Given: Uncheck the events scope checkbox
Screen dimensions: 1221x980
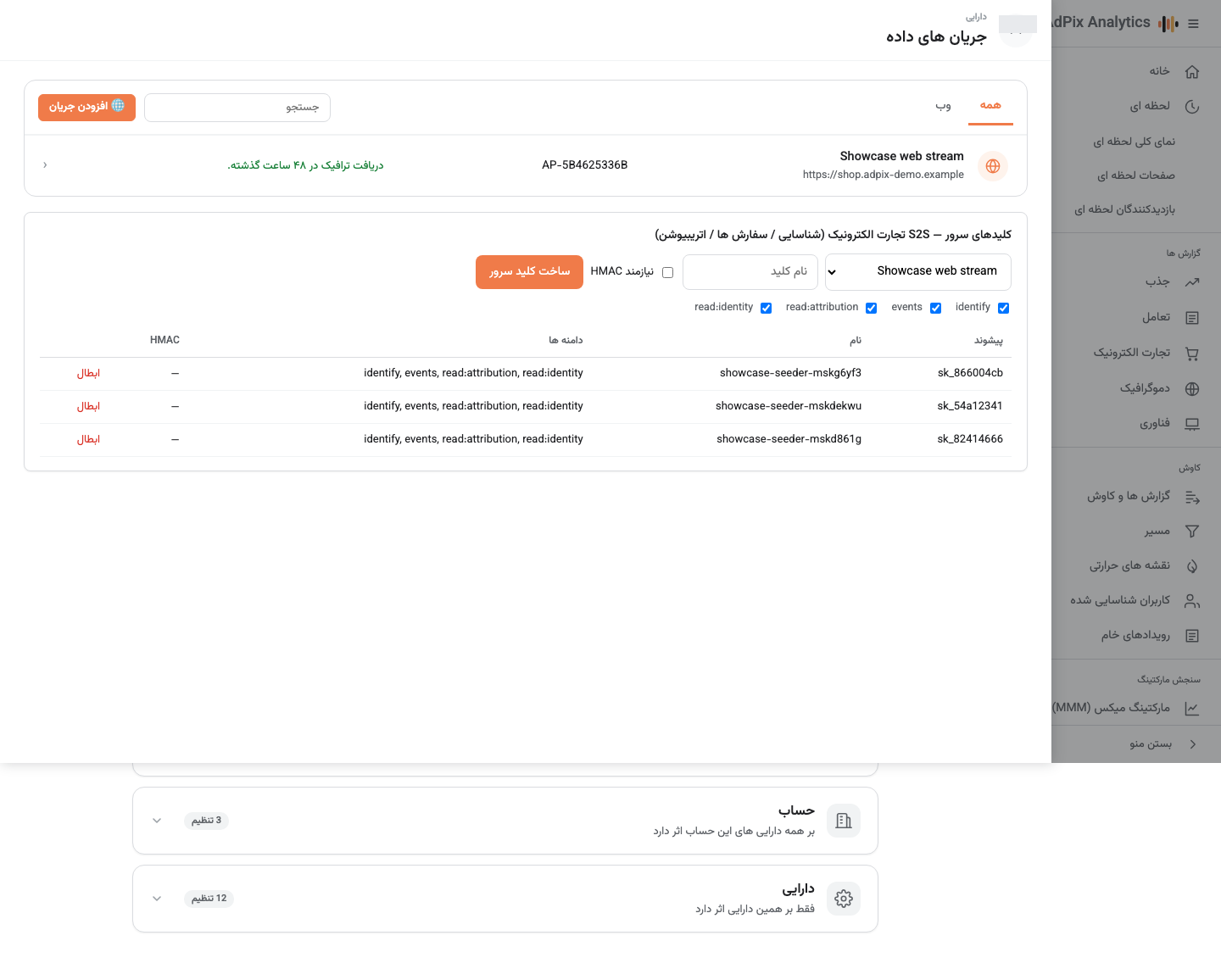Looking at the screenshot, I should [x=935, y=308].
